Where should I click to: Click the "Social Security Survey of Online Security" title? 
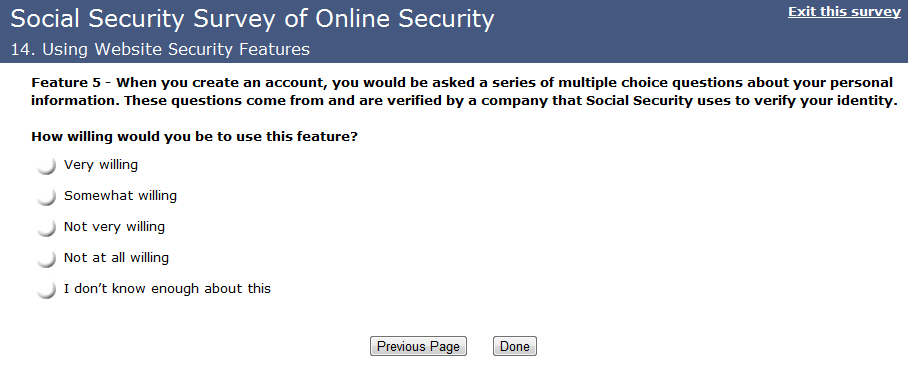coord(252,19)
